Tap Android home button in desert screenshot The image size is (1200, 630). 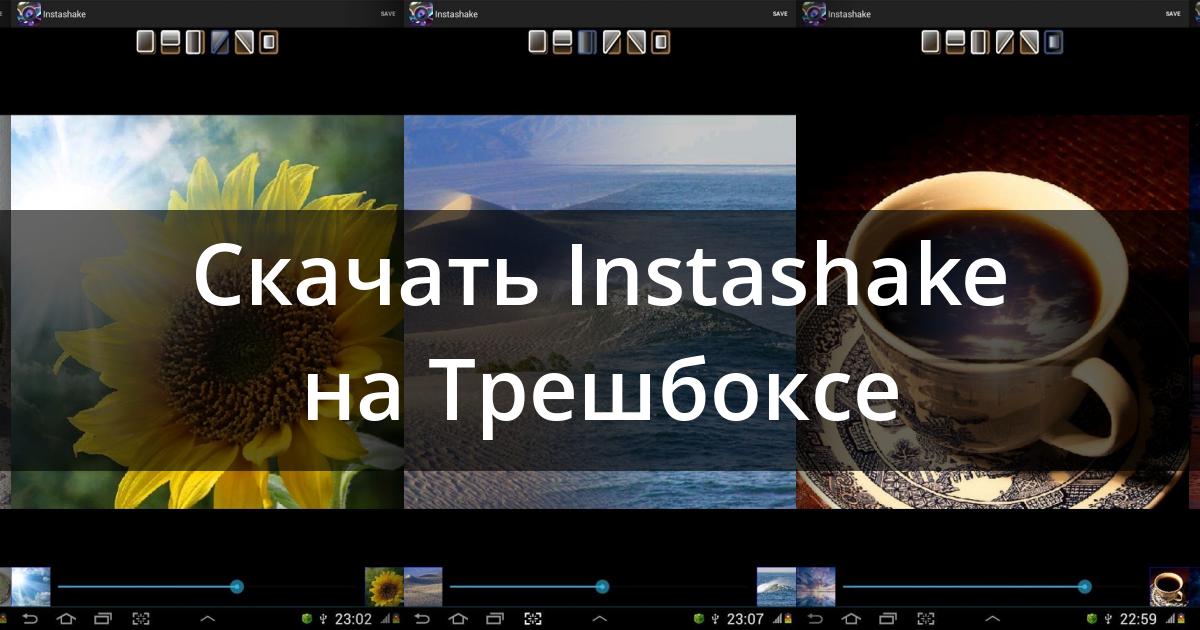tap(459, 619)
